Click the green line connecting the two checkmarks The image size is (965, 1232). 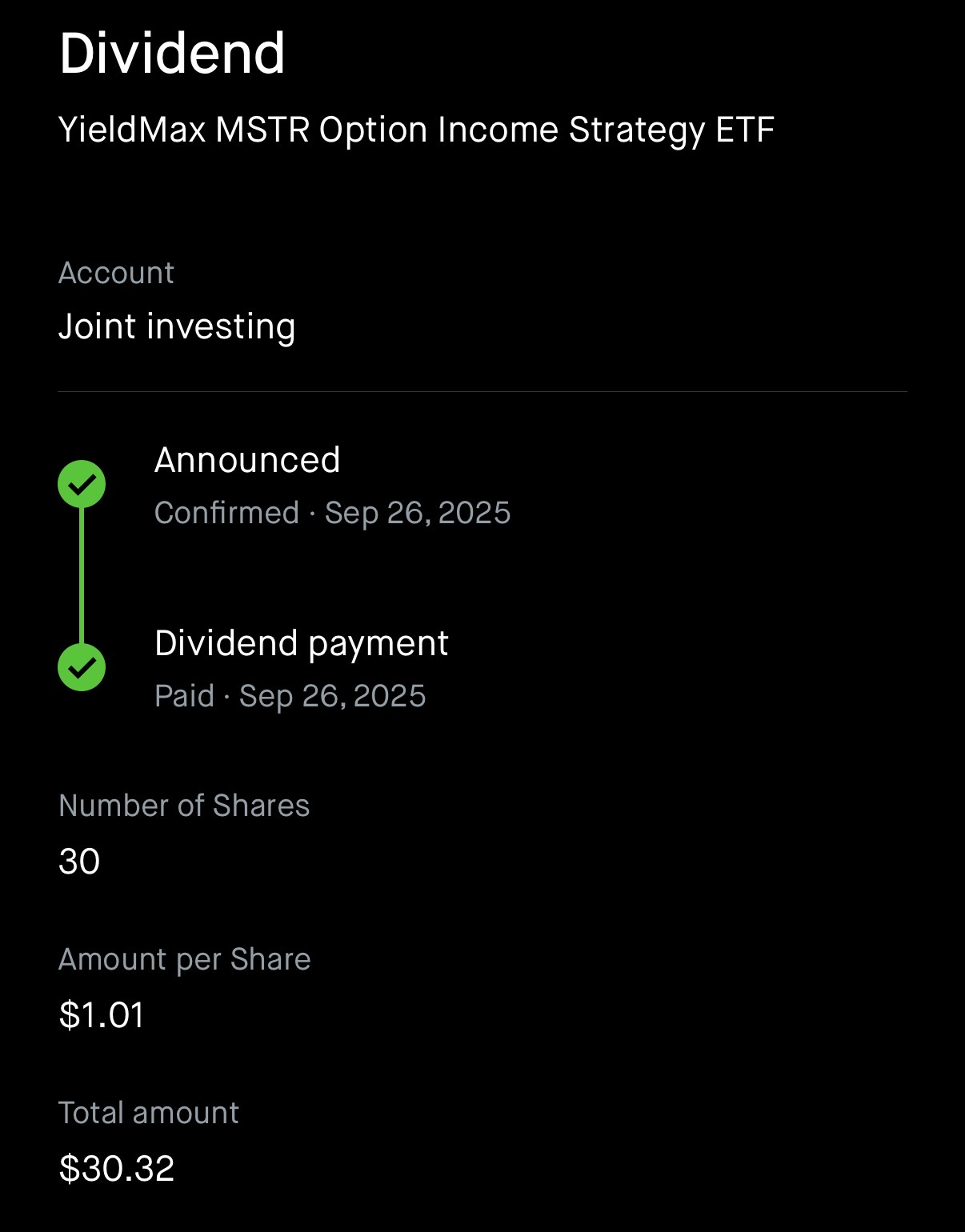pyautogui.click(x=82, y=576)
